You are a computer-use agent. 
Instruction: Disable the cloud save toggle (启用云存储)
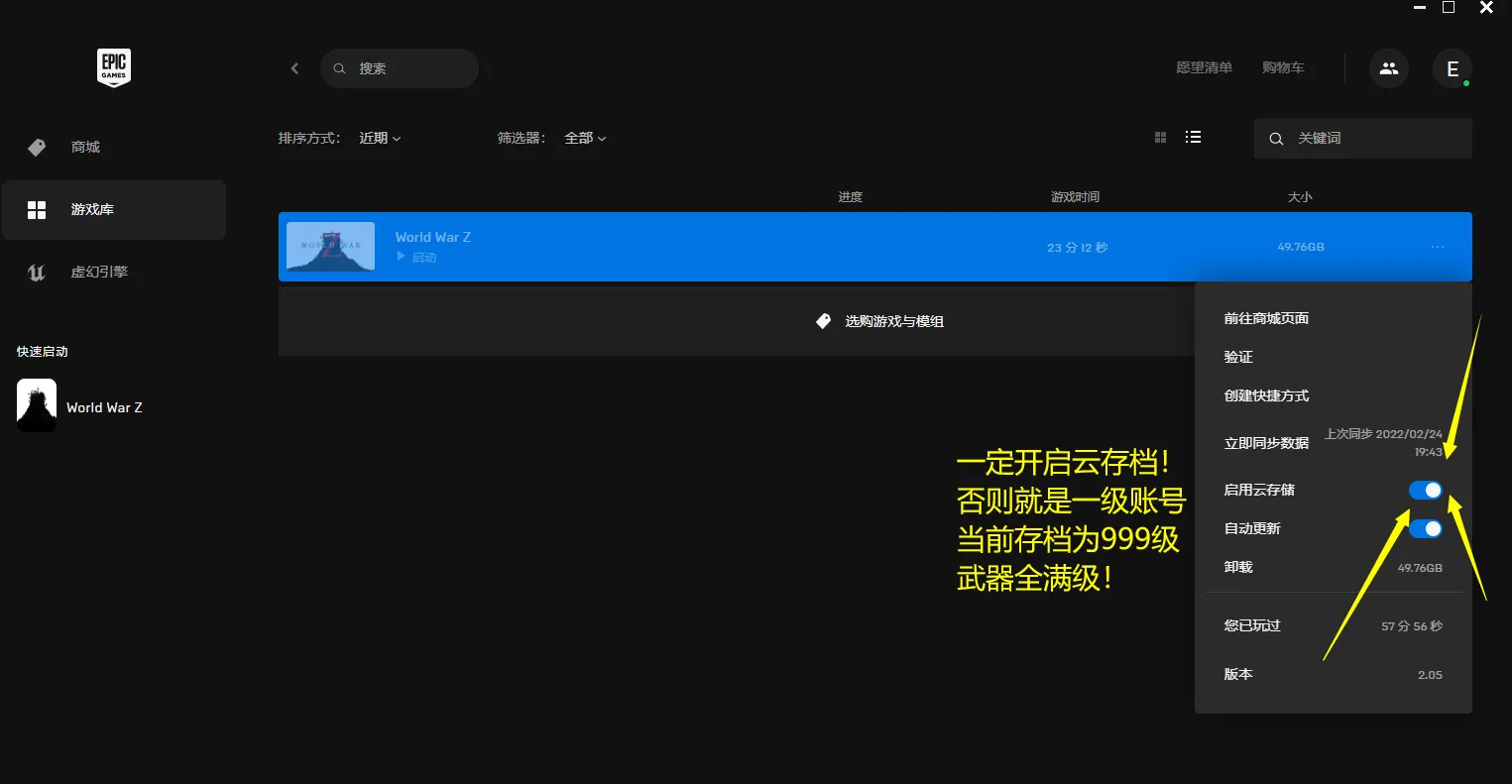[x=1425, y=490]
